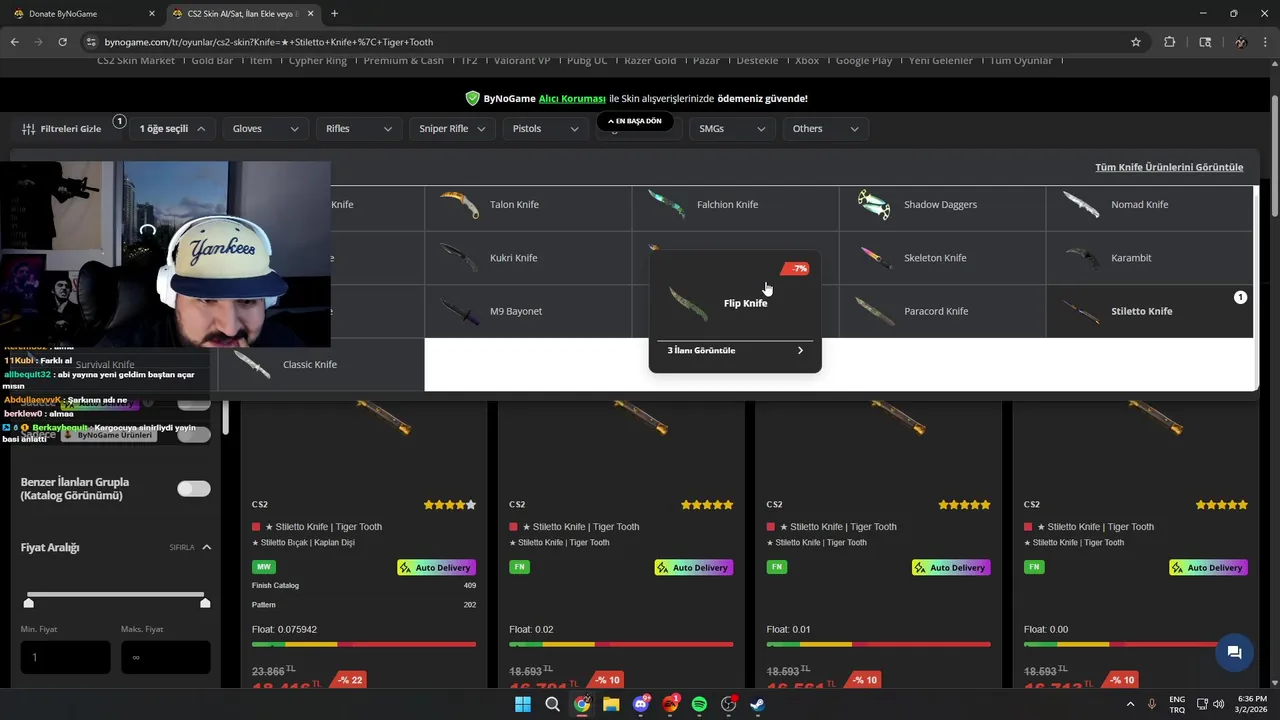Pick the Skeleton Knife icon
The width and height of the screenshot is (1280, 720).
point(876,258)
